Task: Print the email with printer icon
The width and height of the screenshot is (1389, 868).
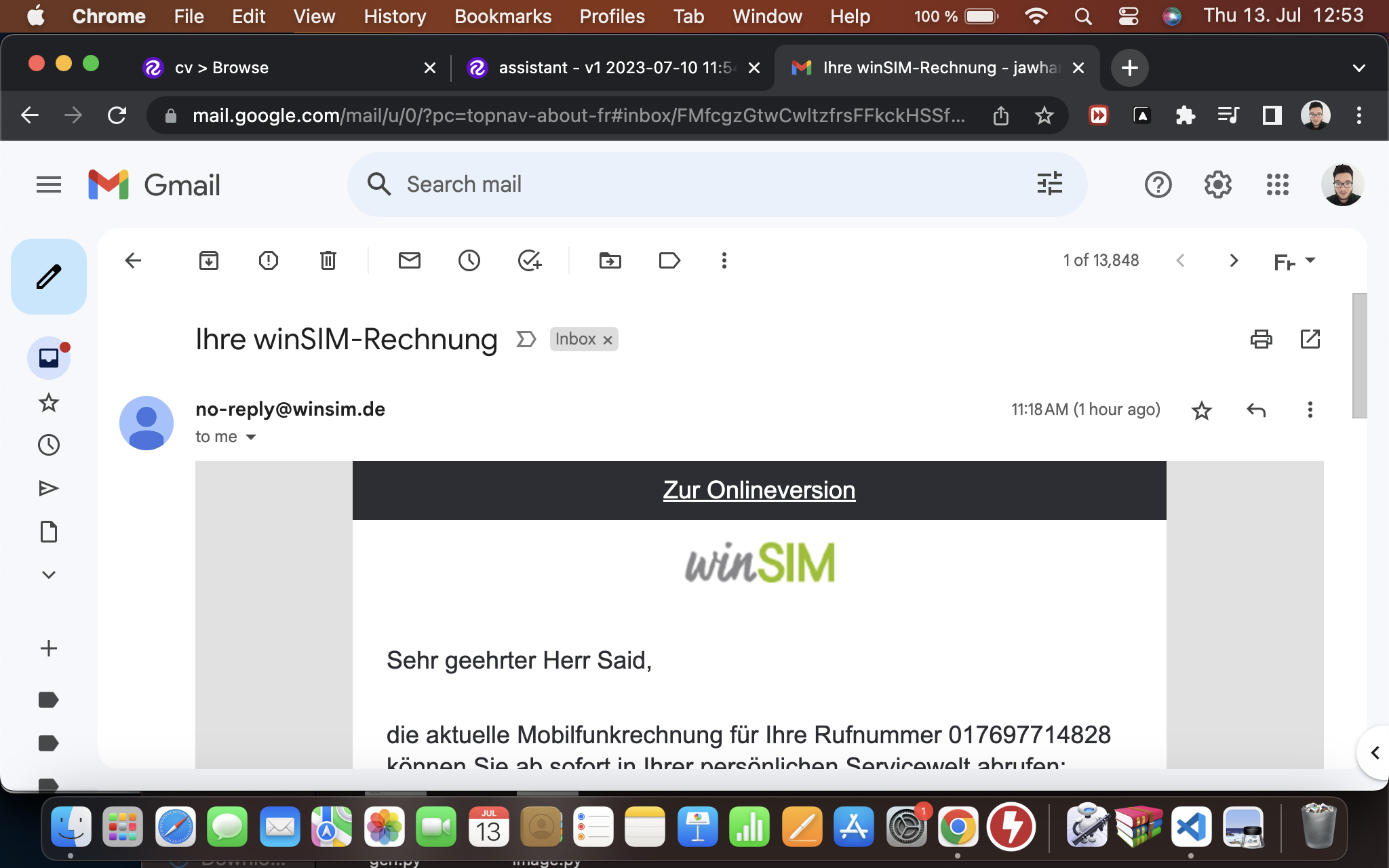Action: (x=1261, y=339)
